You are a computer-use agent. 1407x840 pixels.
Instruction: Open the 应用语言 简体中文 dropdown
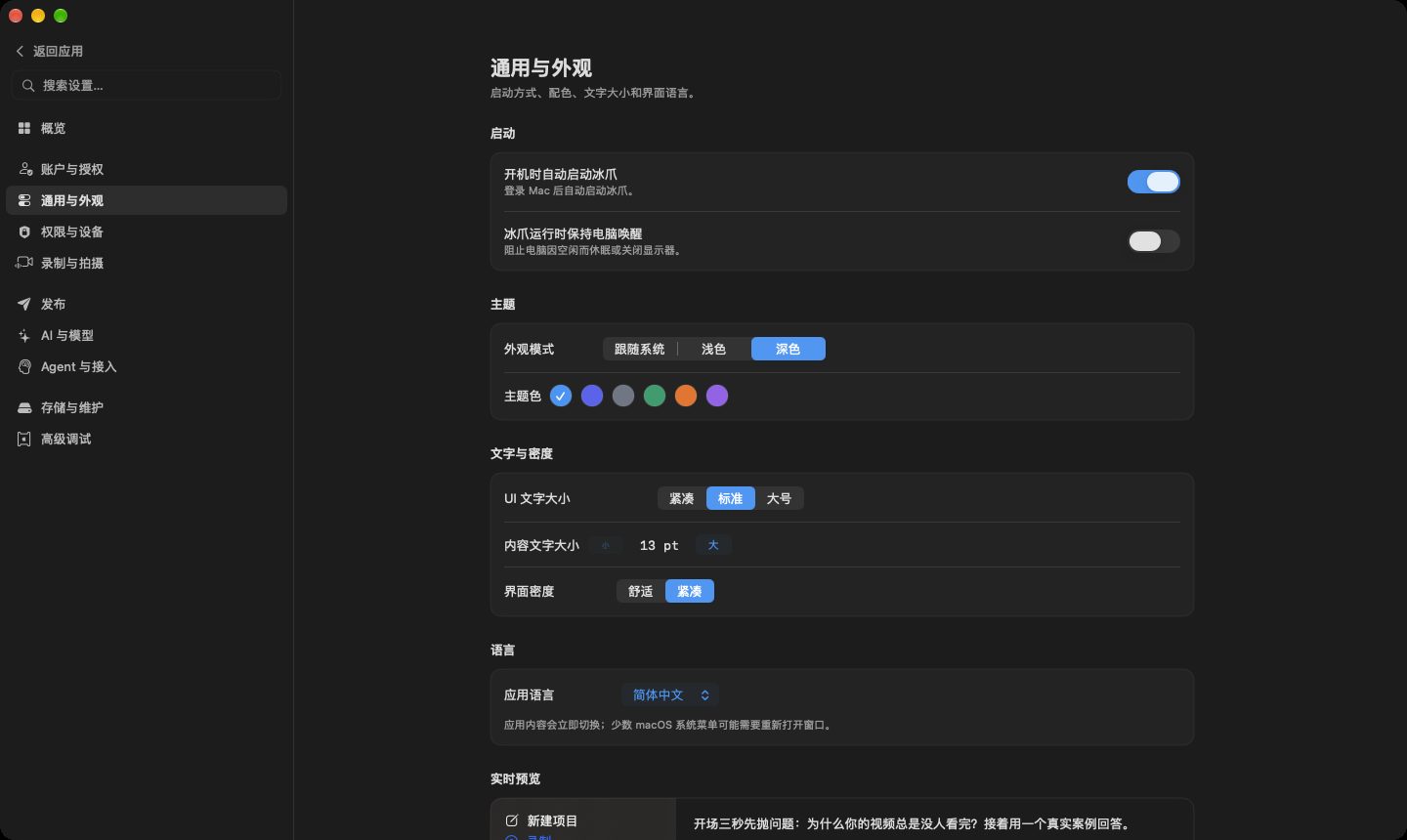670,694
